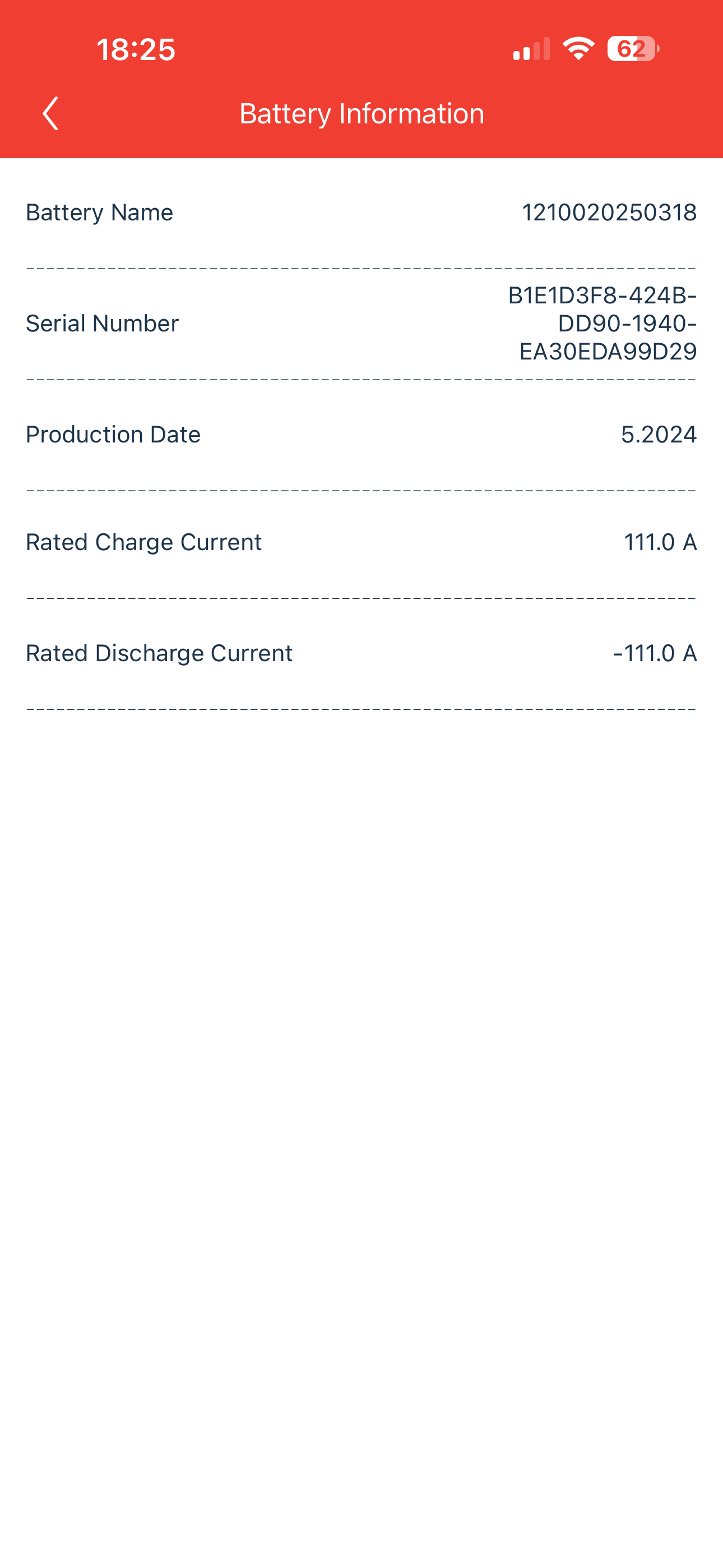Select the Rated Charge Current label
This screenshot has width=723, height=1568.
click(x=143, y=542)
